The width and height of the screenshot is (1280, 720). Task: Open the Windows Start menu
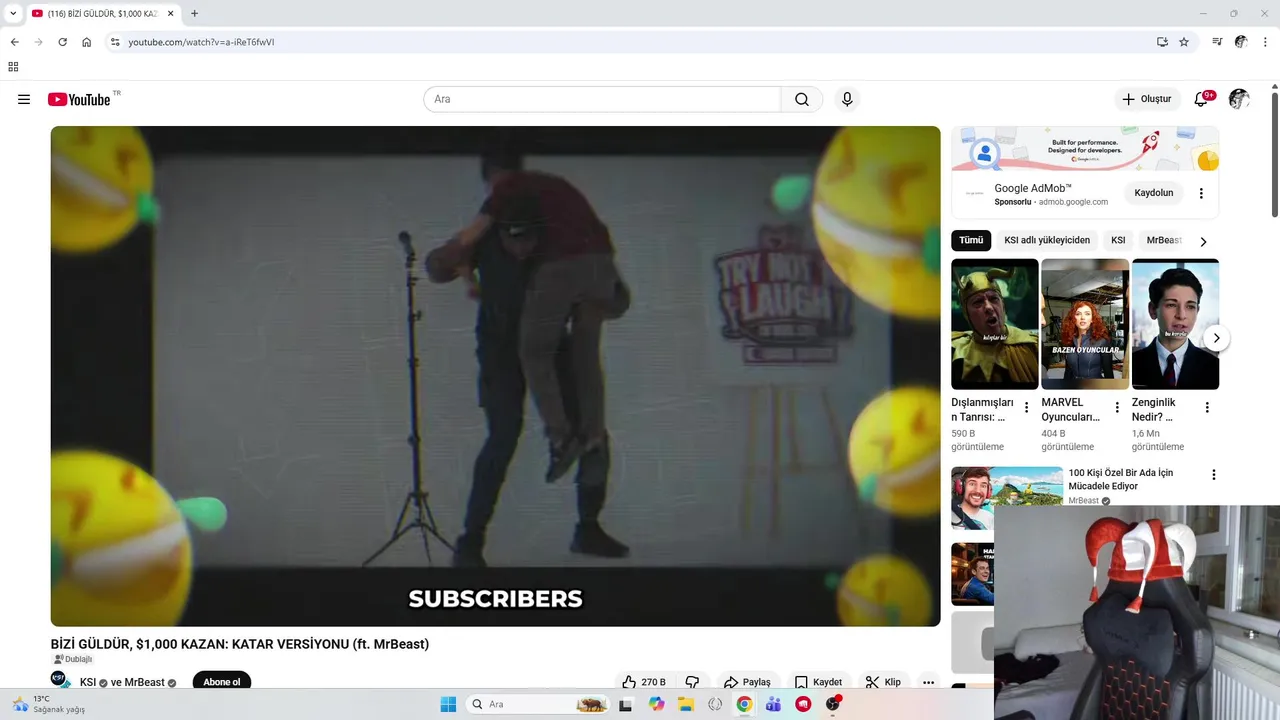tap(448, 704)
